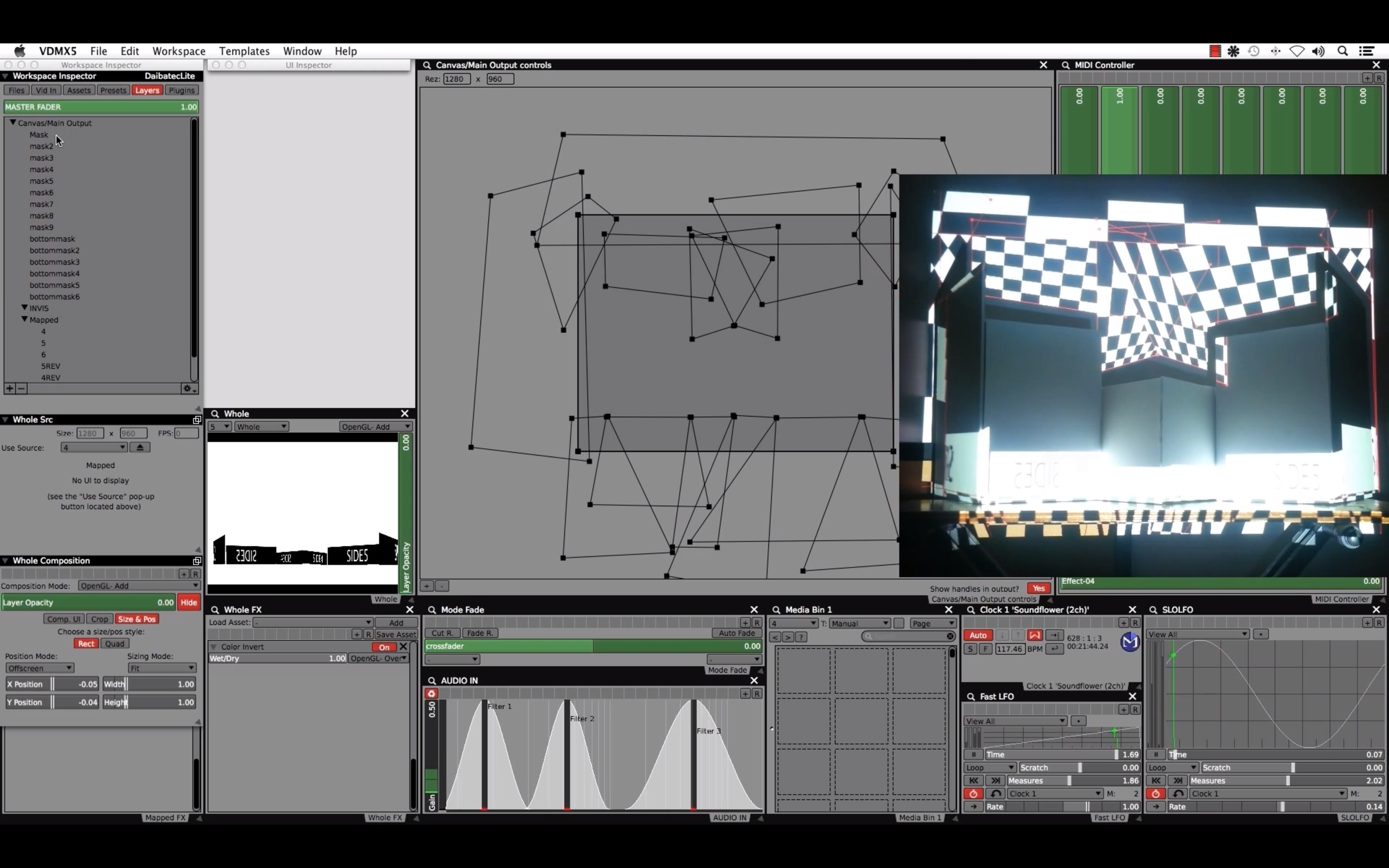
Task: Click the Canvas controls search icon
Action: tap(427, 65)
